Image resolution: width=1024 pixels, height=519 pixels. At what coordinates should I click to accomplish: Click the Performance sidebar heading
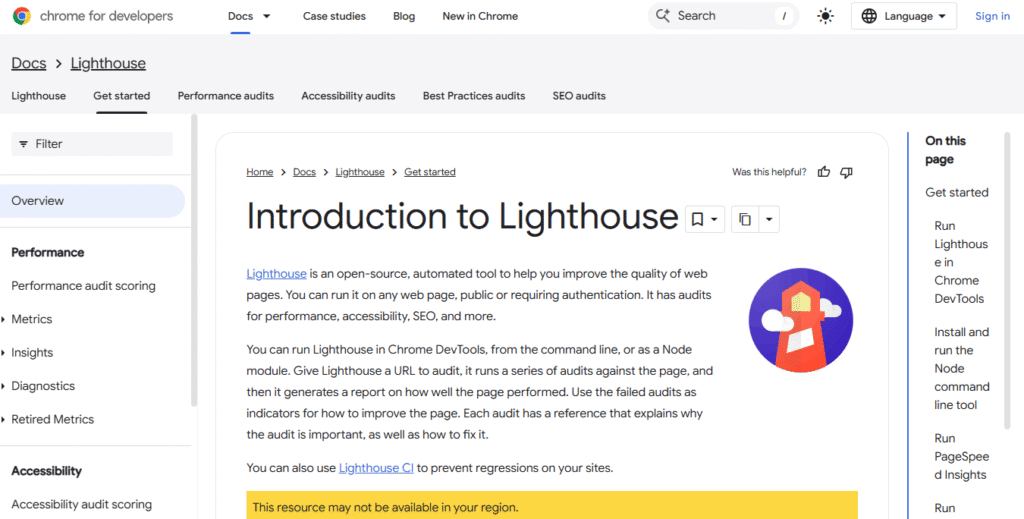click(48, 253)
